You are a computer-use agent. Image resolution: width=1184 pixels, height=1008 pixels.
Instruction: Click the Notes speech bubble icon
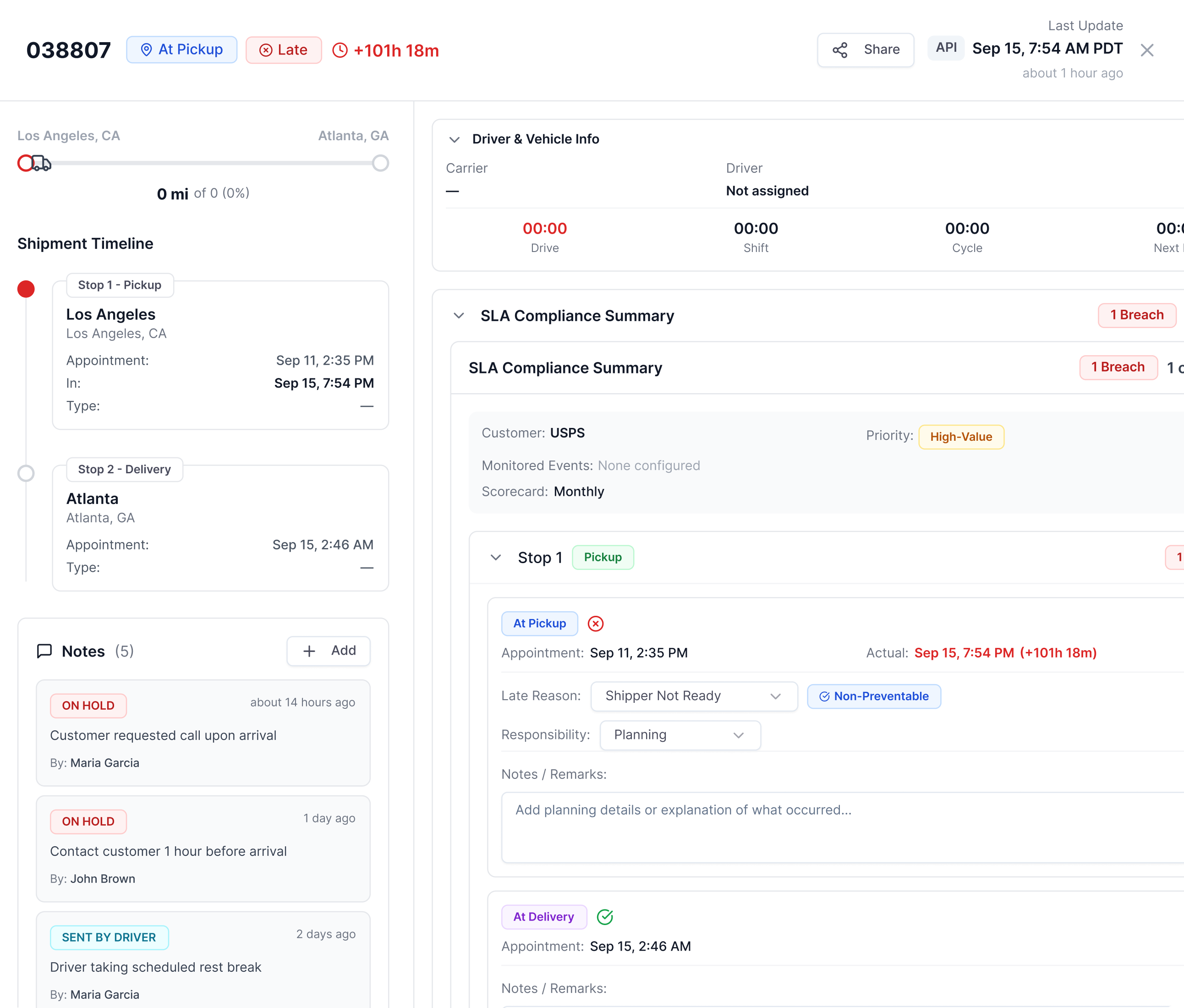[x=44, y=652]
